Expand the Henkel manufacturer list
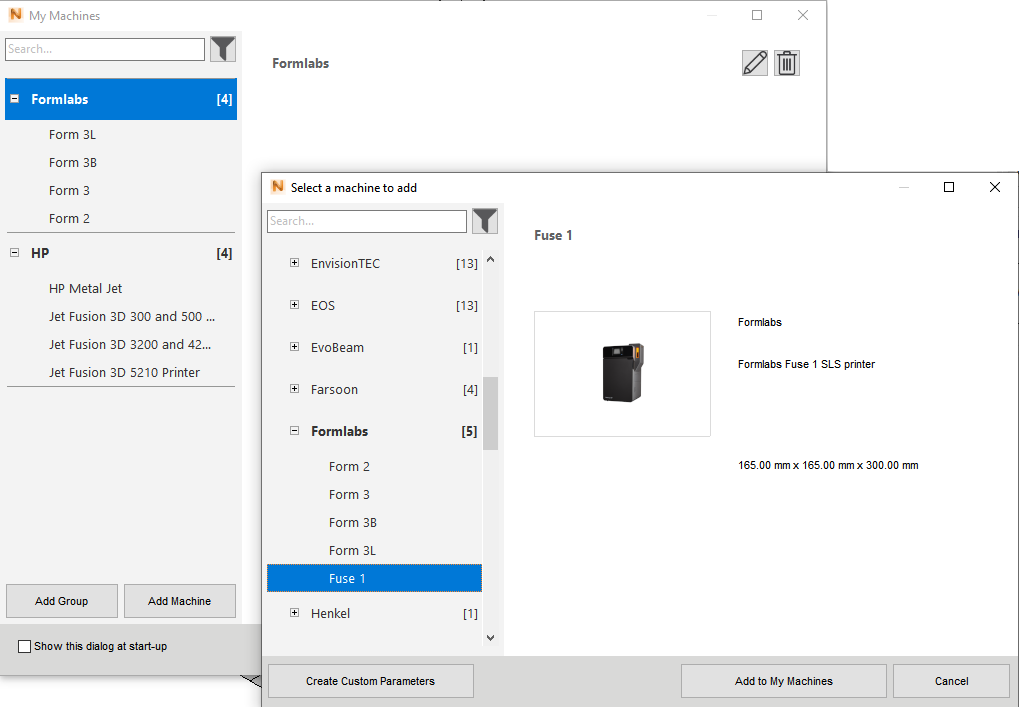Image resolution: width=1019 pixels, height=707 pixels. click(x=294, y=613)
